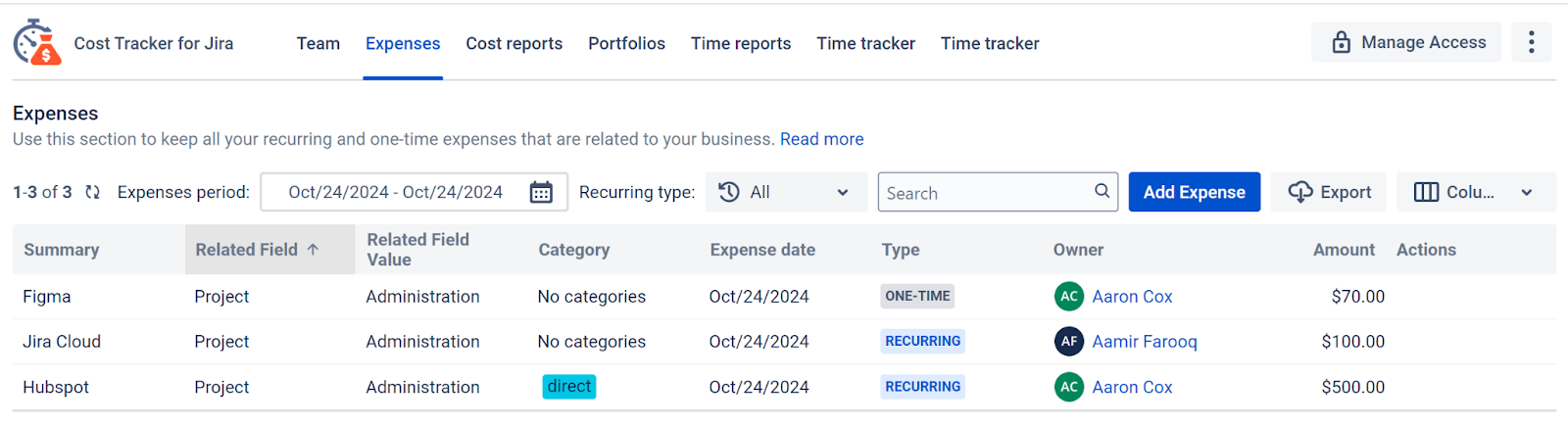The image size is (1568, 426).
Task: Click into the Search input field
Action: (985, 192)
